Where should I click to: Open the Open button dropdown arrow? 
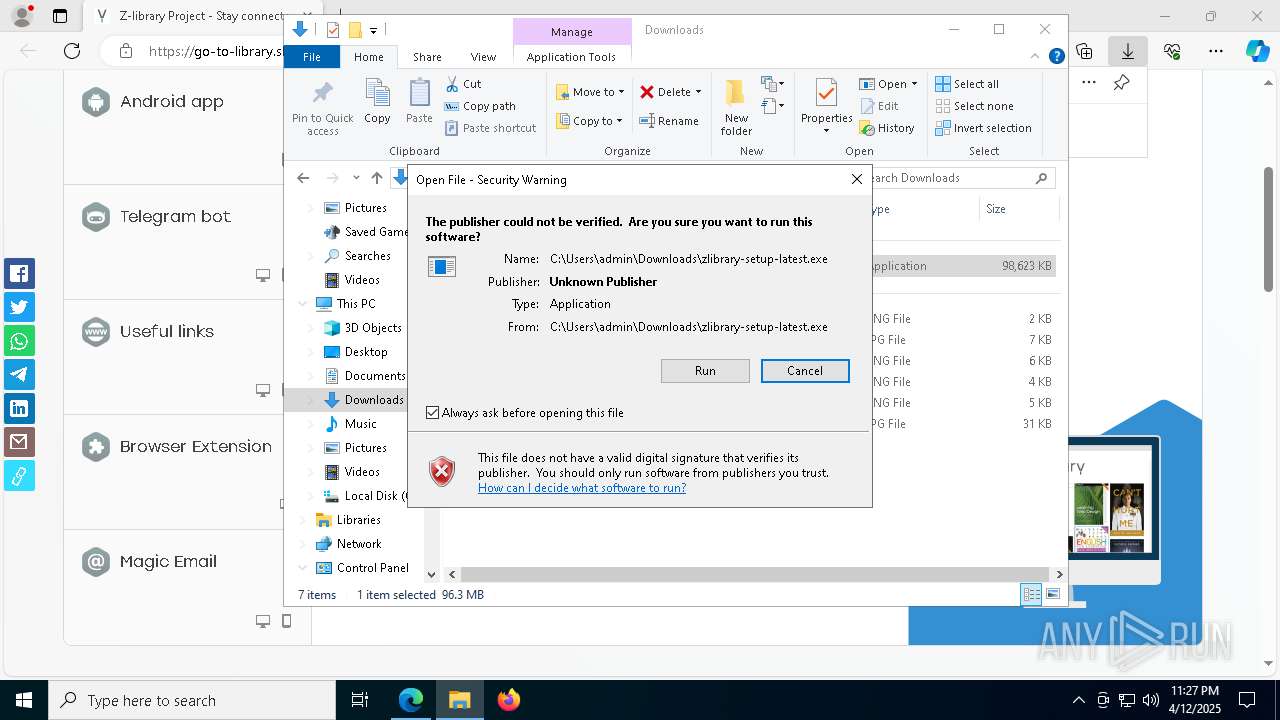[x=914, y=84]
